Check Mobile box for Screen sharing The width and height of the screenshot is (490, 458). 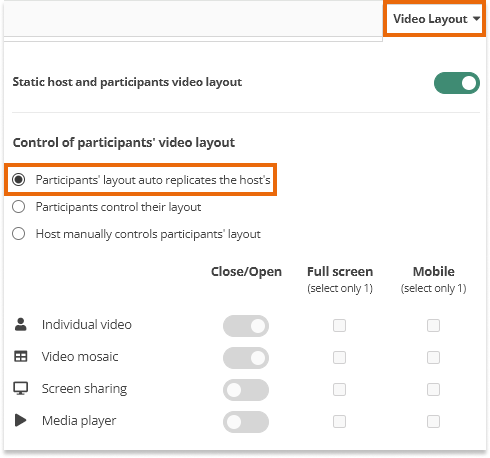[433, 389]
